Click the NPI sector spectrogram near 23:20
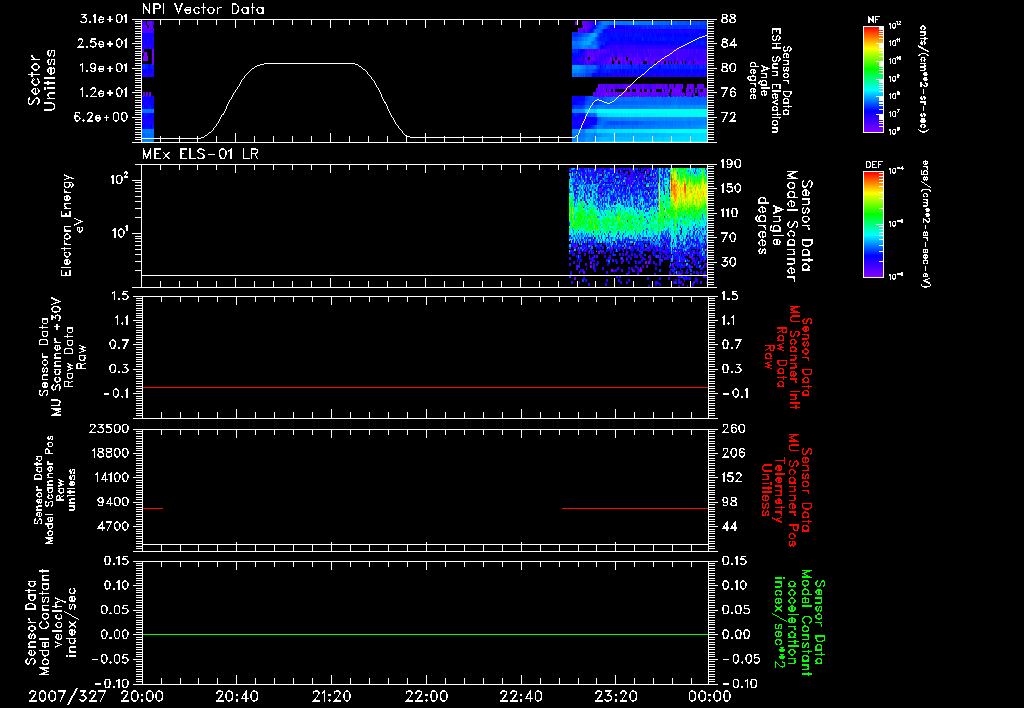Viewport: 1024px width, 708px height. tap(639, 81)
